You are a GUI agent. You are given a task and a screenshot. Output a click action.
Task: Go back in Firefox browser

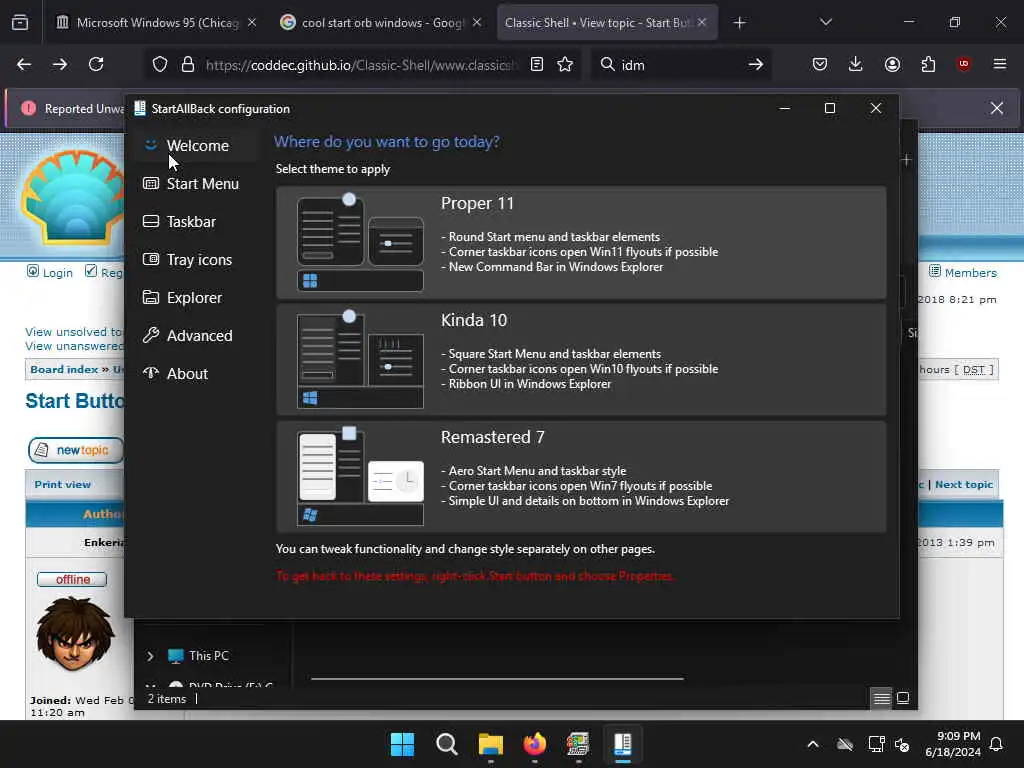(24, 64)
